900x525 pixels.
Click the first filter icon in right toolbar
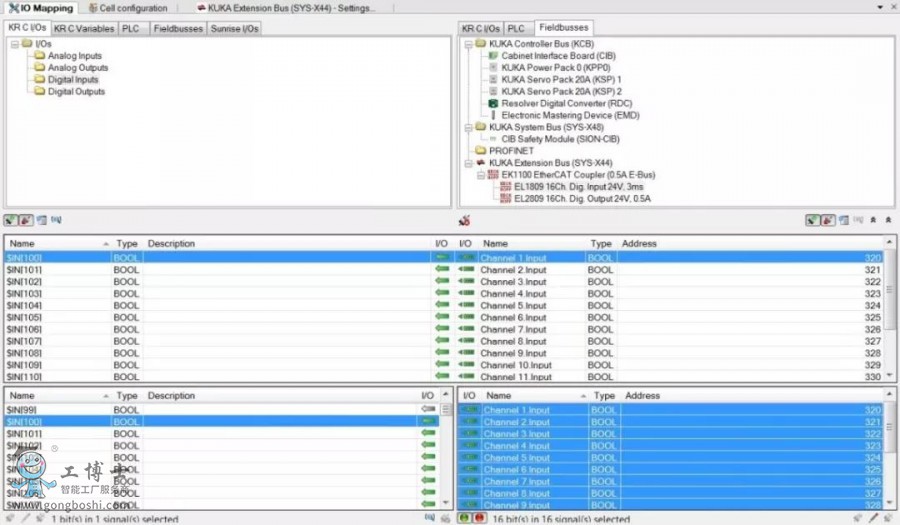[x=812, y=220]
